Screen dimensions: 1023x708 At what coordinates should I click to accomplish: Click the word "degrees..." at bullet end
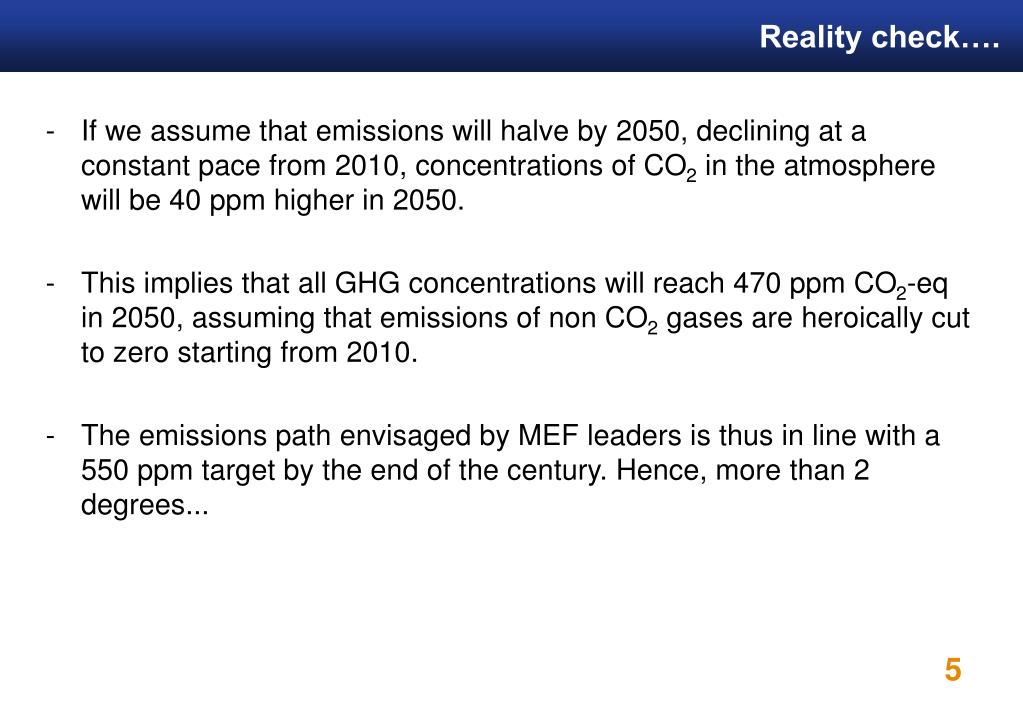click(145, 505)
